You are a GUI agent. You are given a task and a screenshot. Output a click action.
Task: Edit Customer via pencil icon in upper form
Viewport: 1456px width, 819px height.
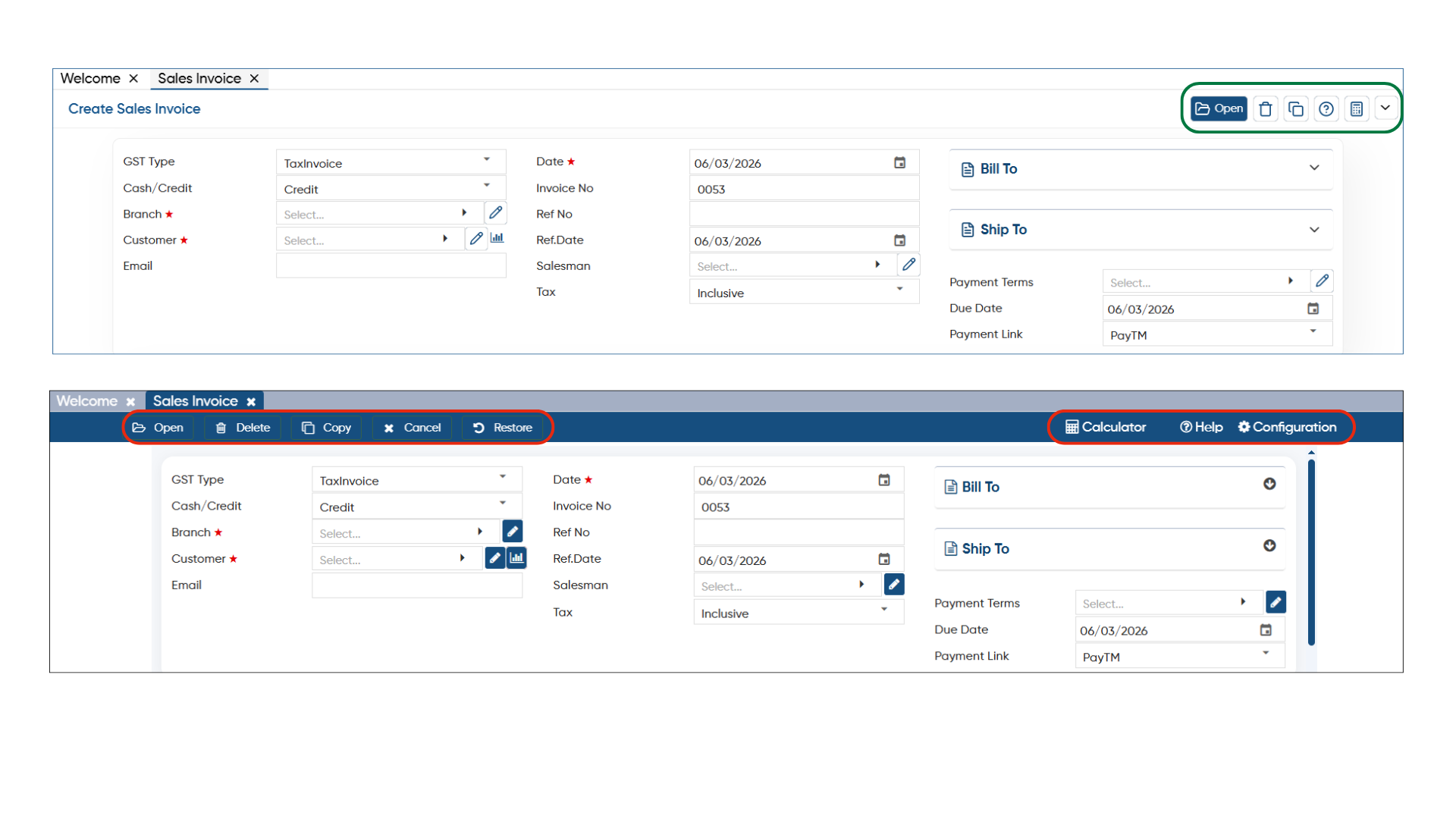pos(475,239)
